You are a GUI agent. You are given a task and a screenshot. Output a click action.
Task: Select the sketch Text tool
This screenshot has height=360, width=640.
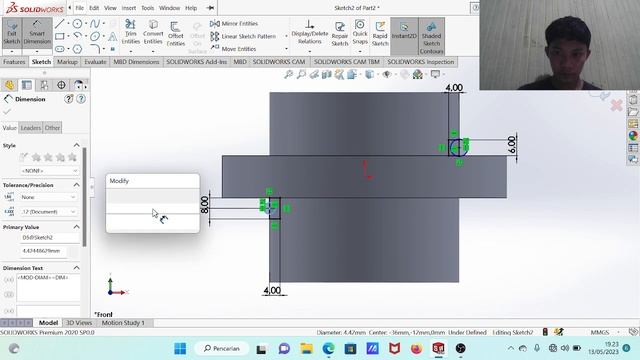113,37
